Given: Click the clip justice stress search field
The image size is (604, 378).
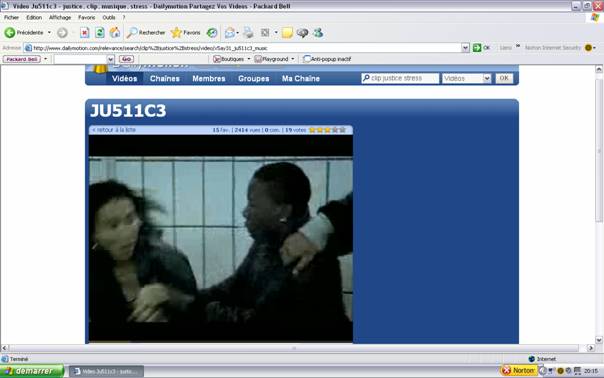Looking at the screenshot, I should pyautogui.click(x=400, y=78).
